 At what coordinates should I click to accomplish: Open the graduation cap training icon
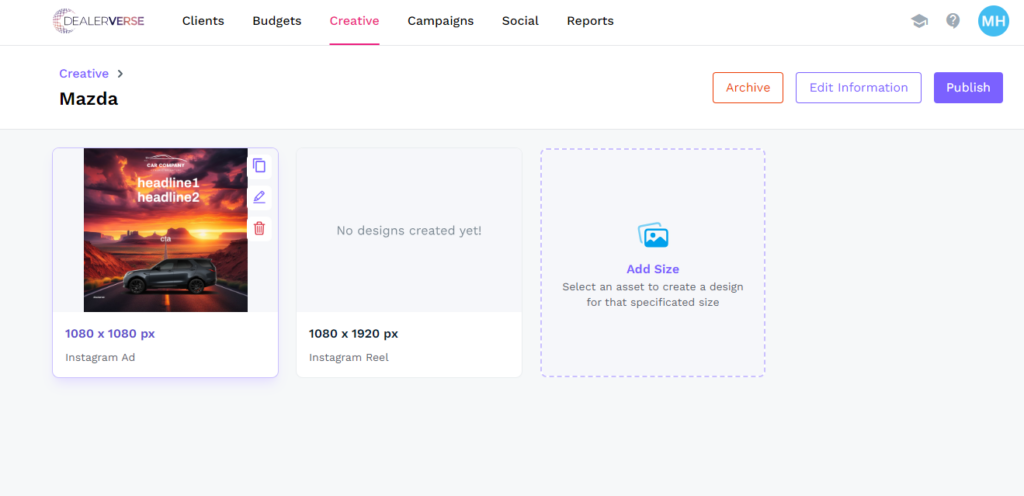[x=919, y=21]
